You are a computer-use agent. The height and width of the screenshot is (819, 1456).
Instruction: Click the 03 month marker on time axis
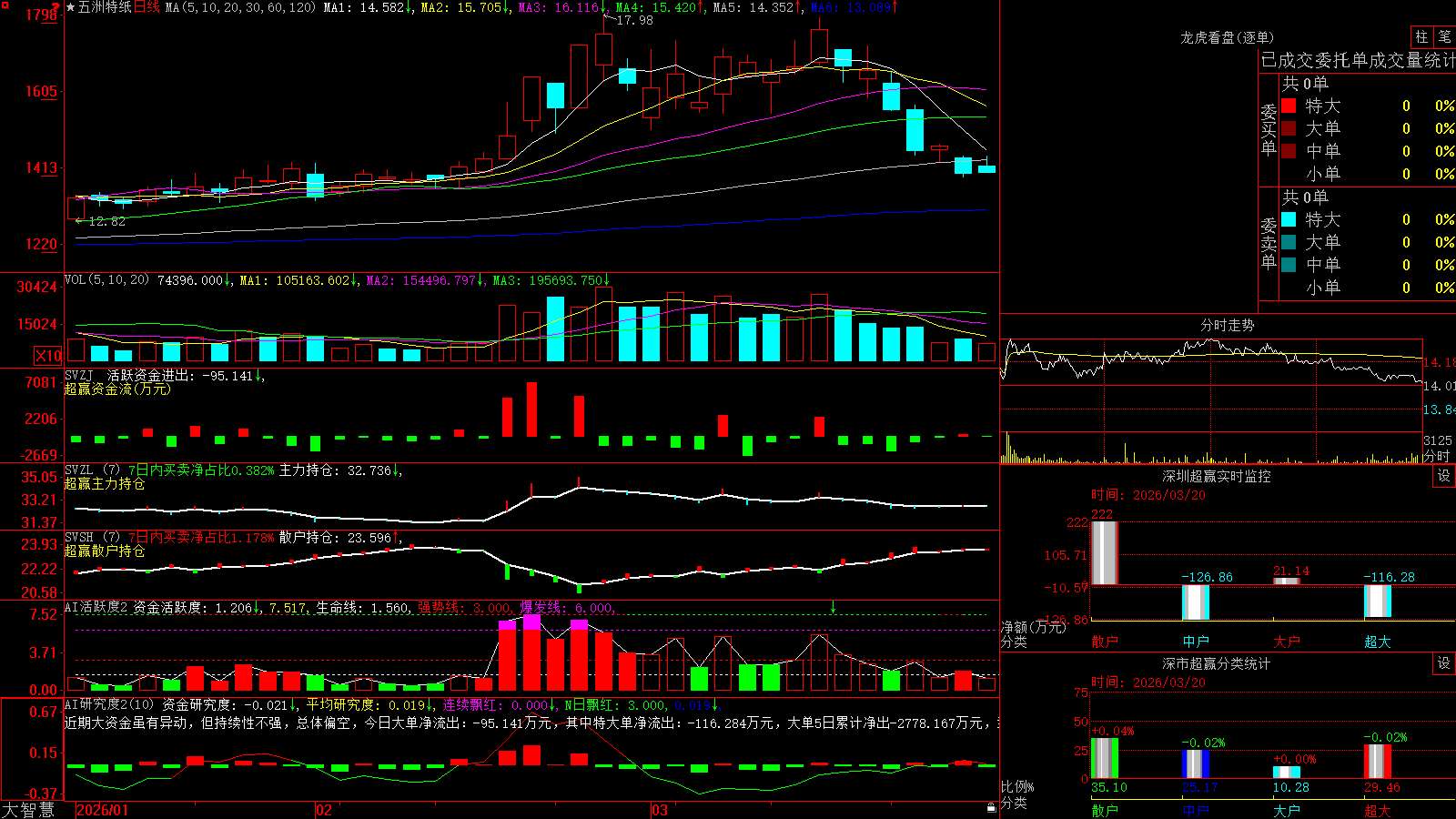pyautogui.click(x=660, y=810)
